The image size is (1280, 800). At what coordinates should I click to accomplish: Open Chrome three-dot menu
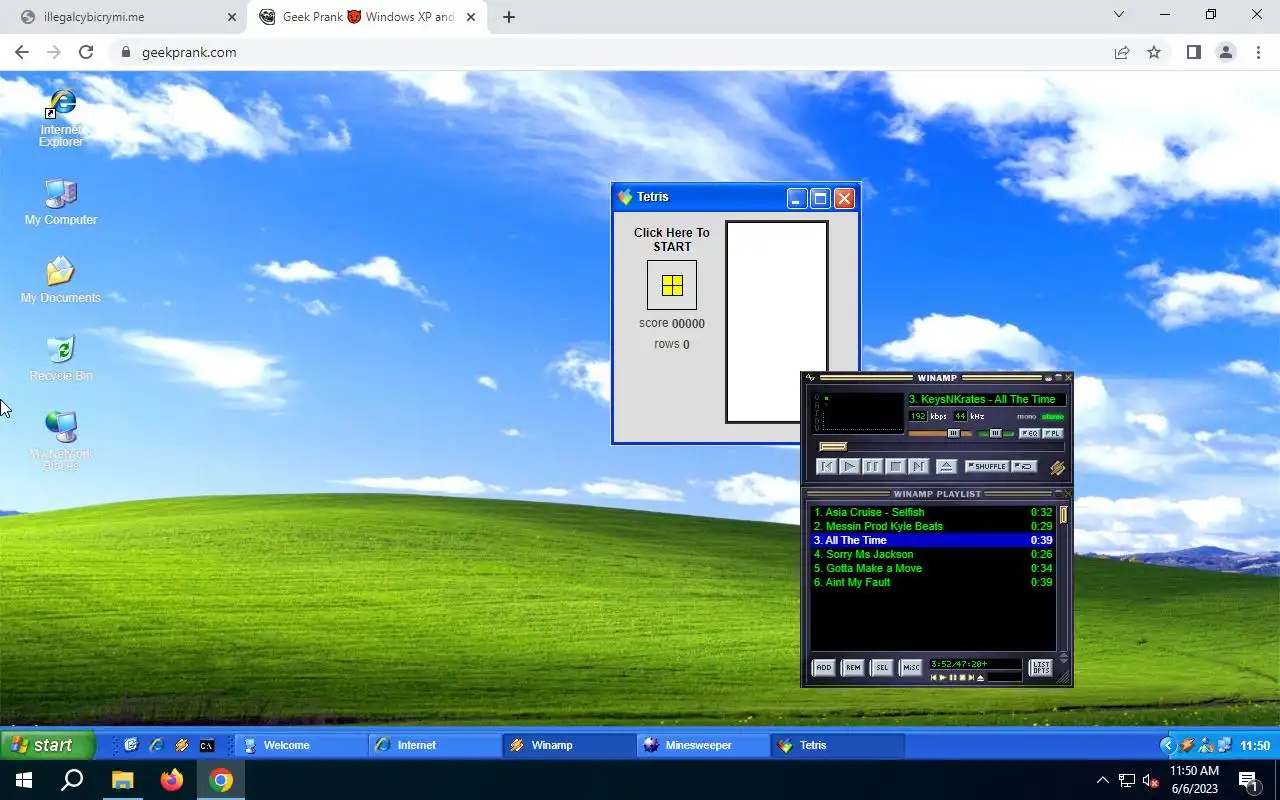[1258, 52]
